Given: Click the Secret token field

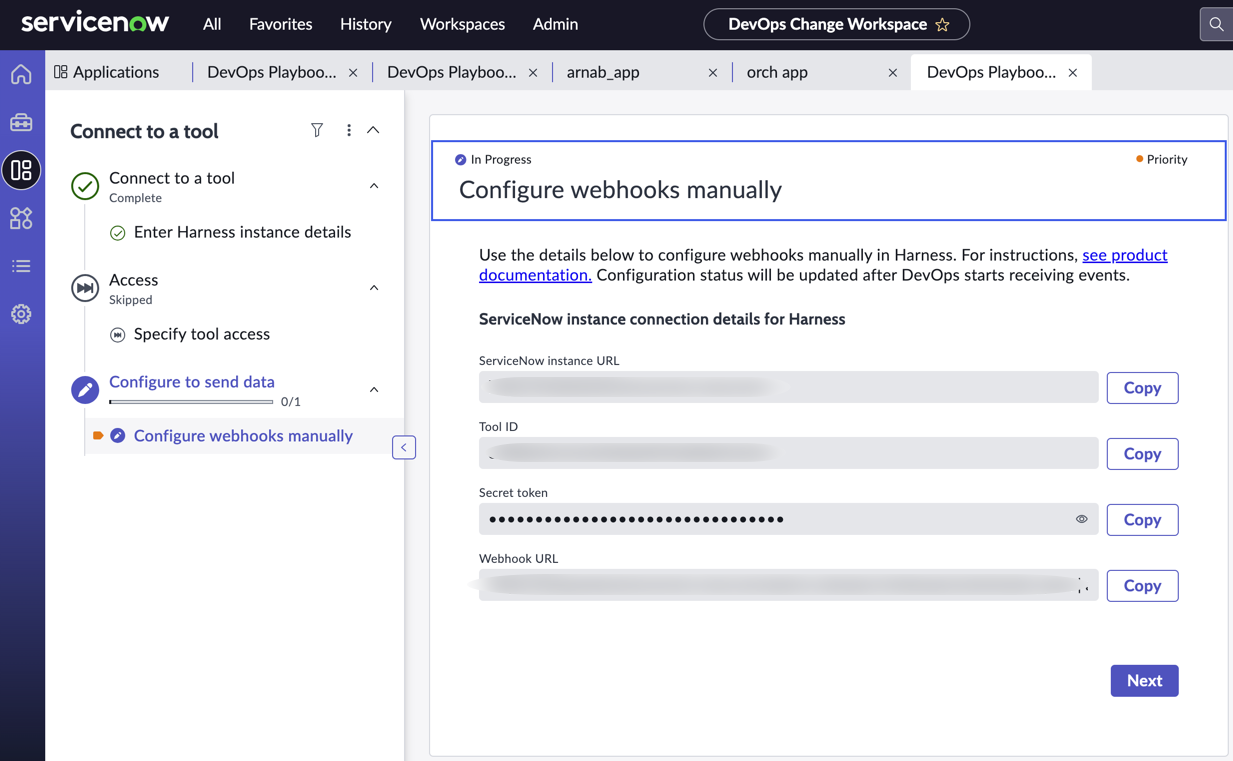Looking at the screenshot, I should coord(788,519).
